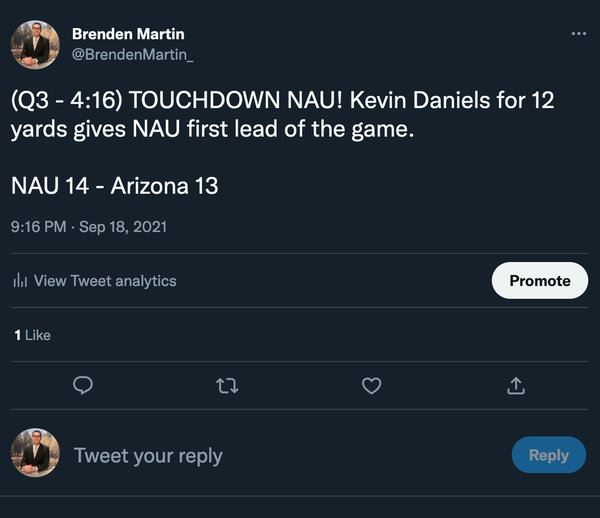
Task: Click the reply speech bubble icon
Action: tap(84, 385)
